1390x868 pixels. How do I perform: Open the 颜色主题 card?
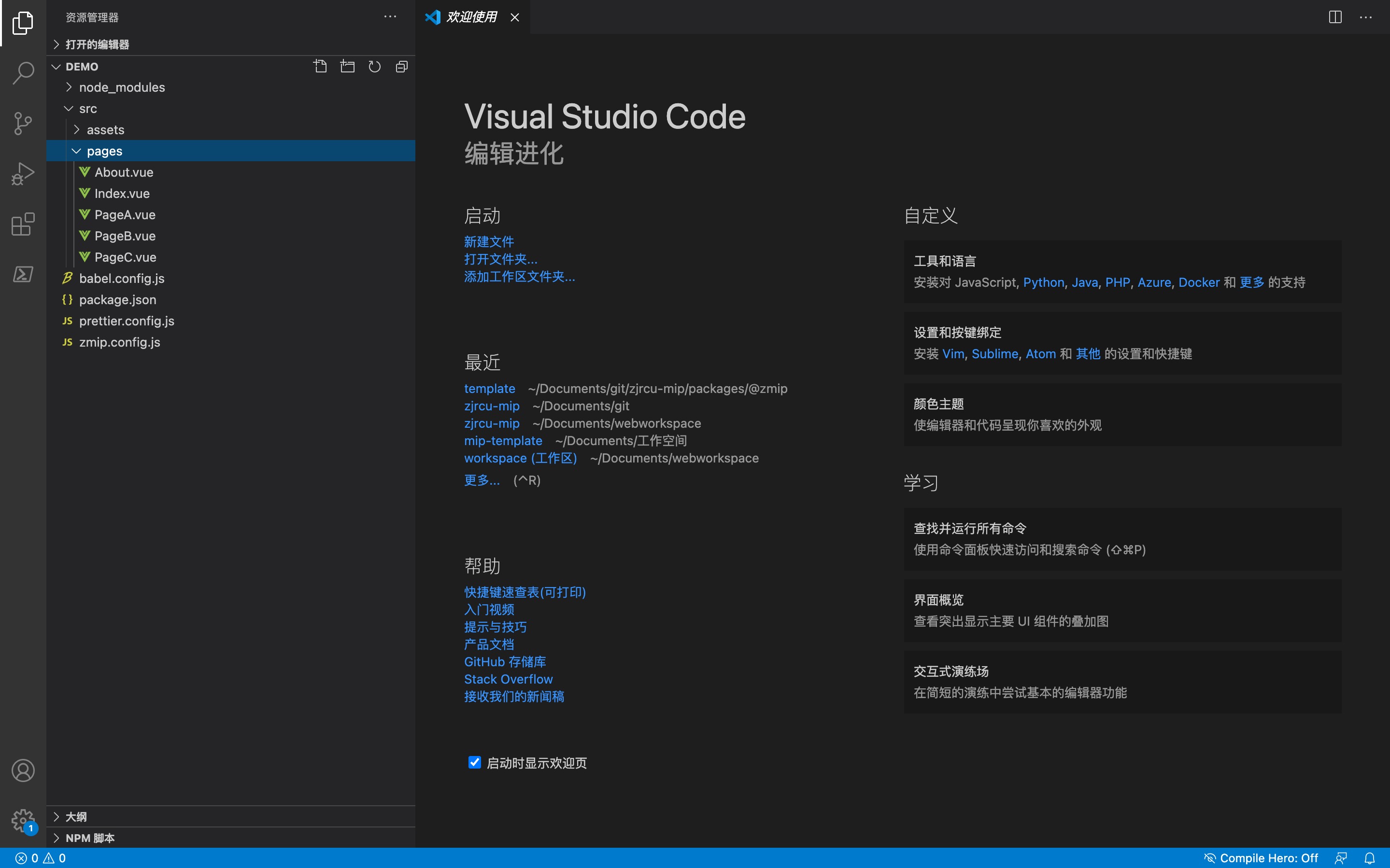[x=1122, y=415]
